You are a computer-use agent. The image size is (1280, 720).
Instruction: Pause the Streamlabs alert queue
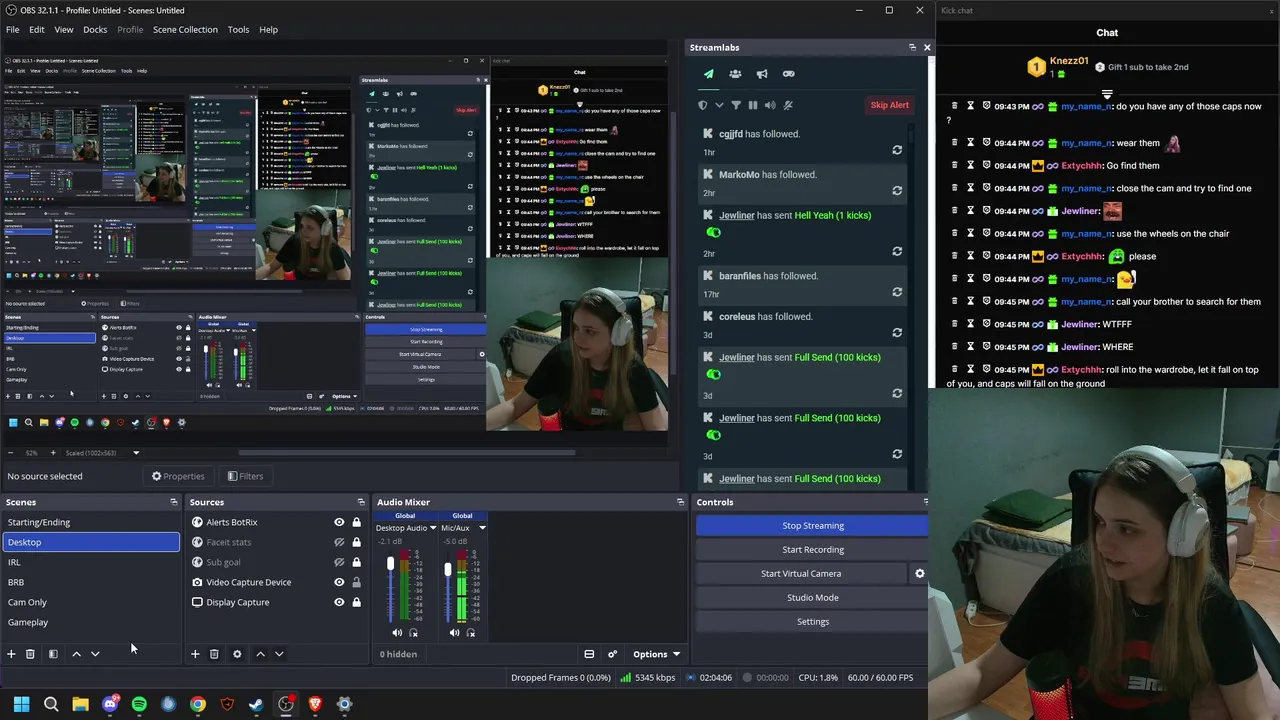(753, 105)
